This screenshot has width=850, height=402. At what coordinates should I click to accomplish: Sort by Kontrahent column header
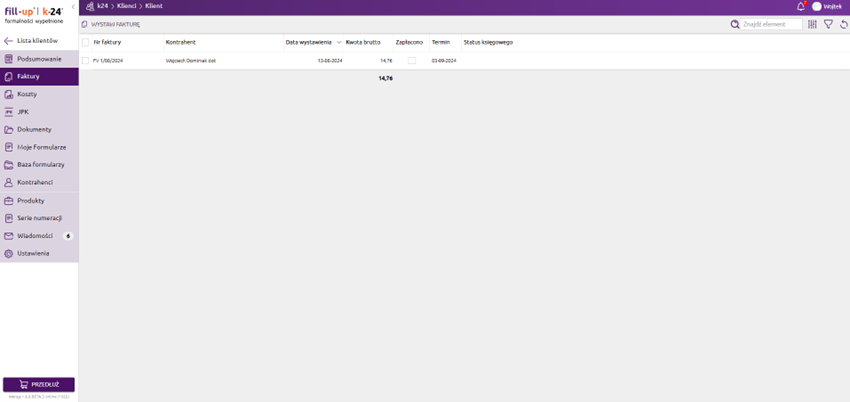tap(181, 42)
